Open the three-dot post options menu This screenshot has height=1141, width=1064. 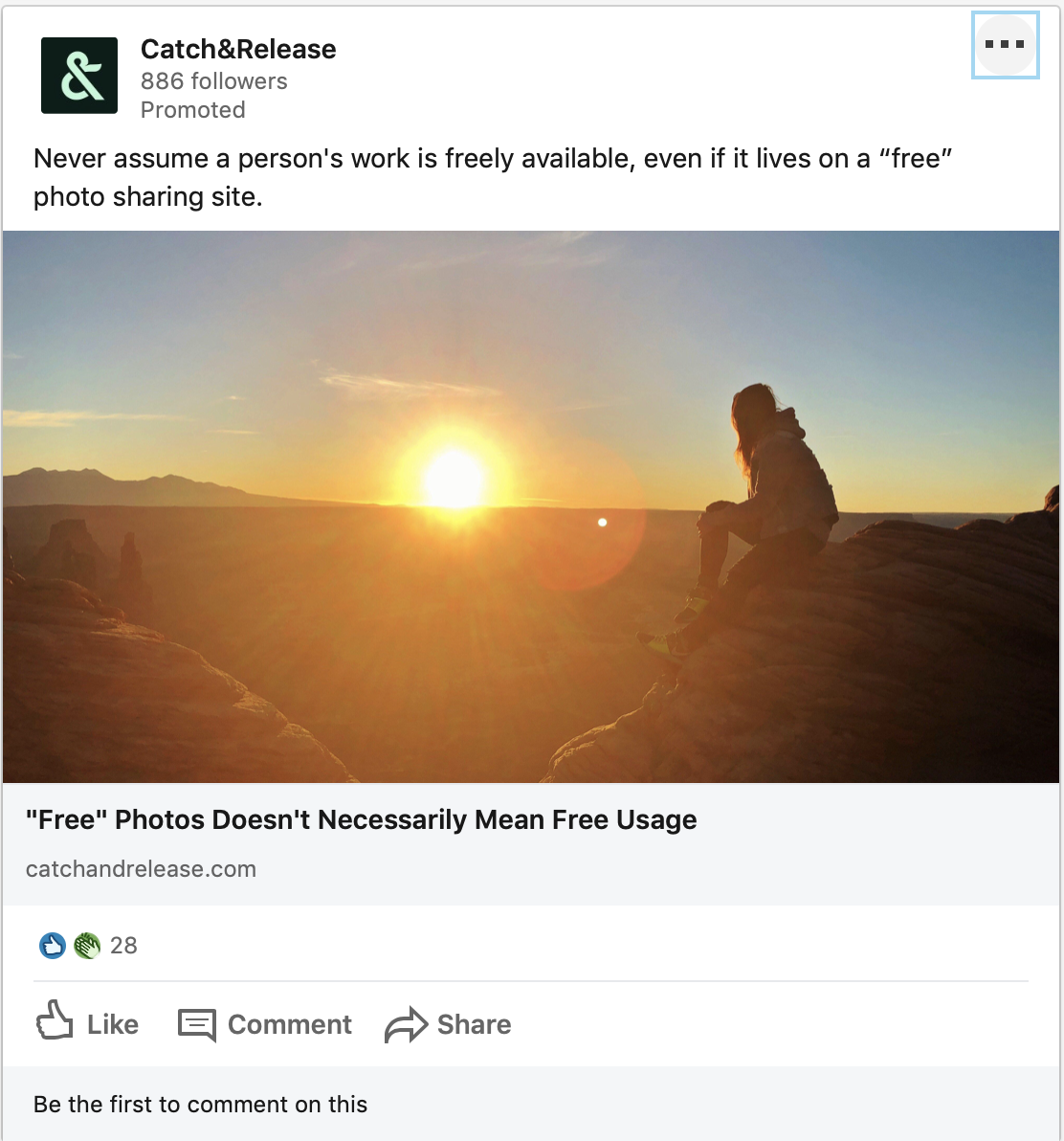[1005, 44]
